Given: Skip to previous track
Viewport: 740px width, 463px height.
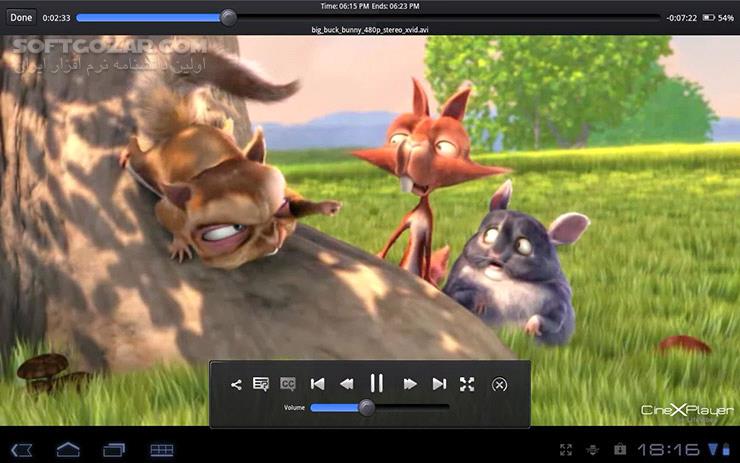Looking at the screenshot, I should (x=318, y=384).
